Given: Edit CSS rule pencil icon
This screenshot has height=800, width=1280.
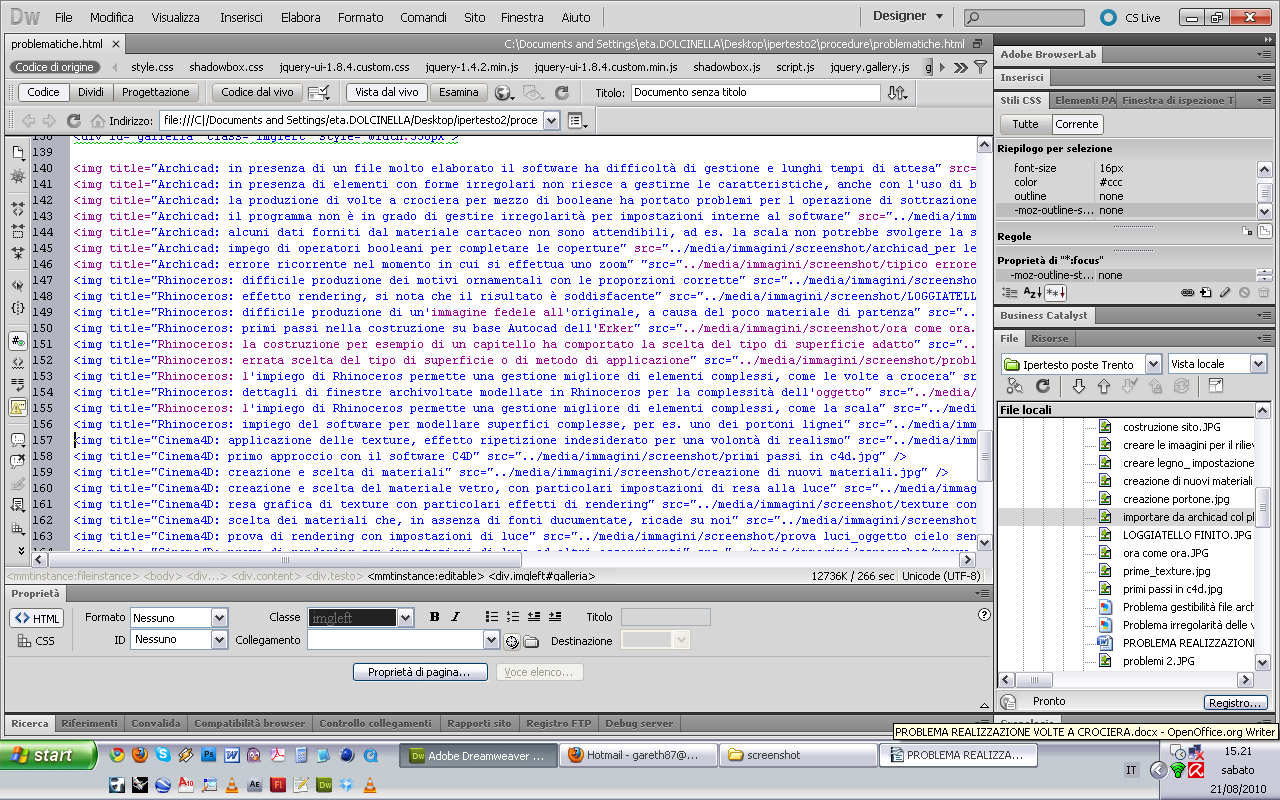Looking at the screenshot, I should (x=1225, y=292).
